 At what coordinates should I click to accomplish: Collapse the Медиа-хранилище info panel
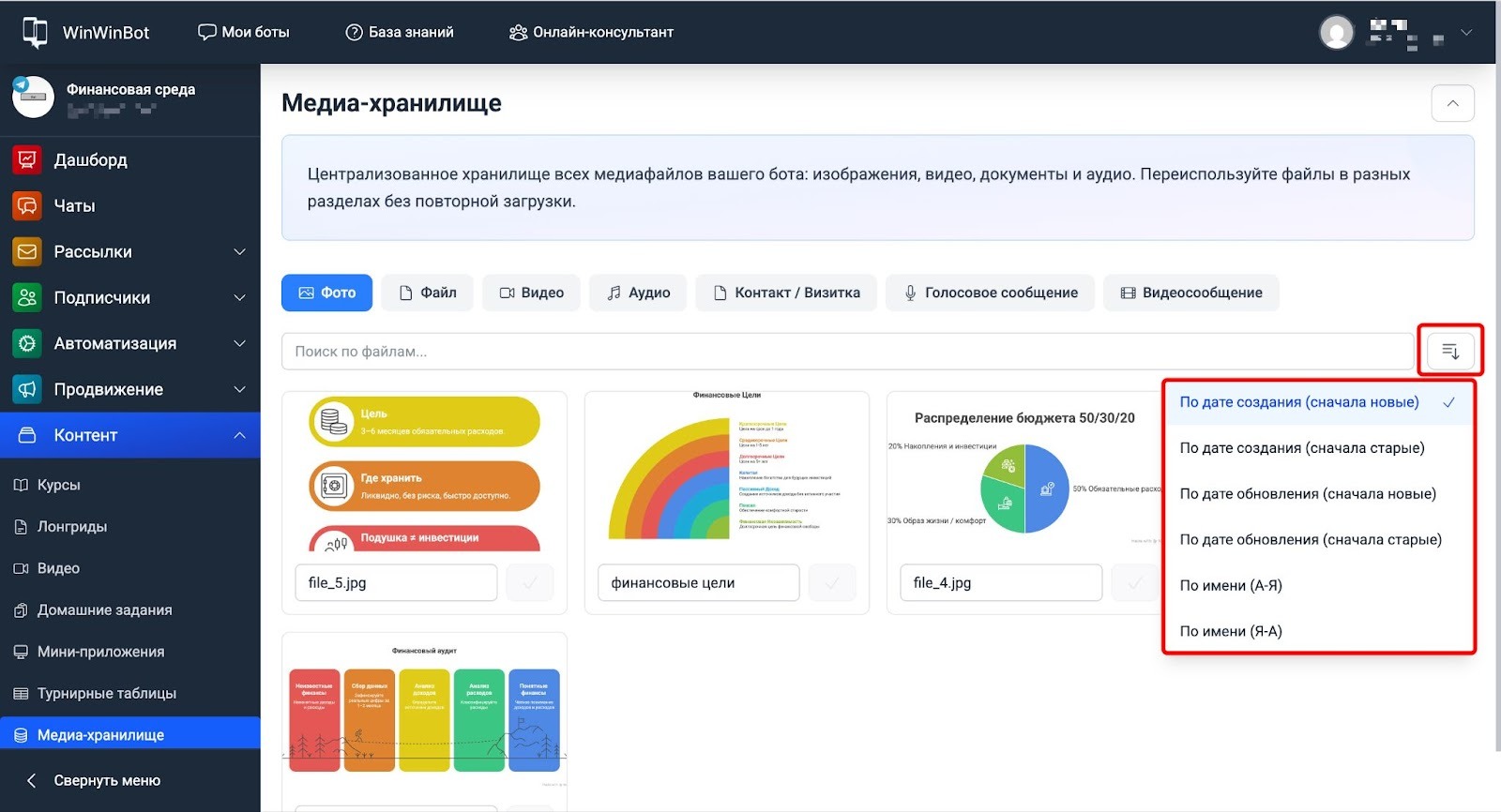[x=1452, y=104]
